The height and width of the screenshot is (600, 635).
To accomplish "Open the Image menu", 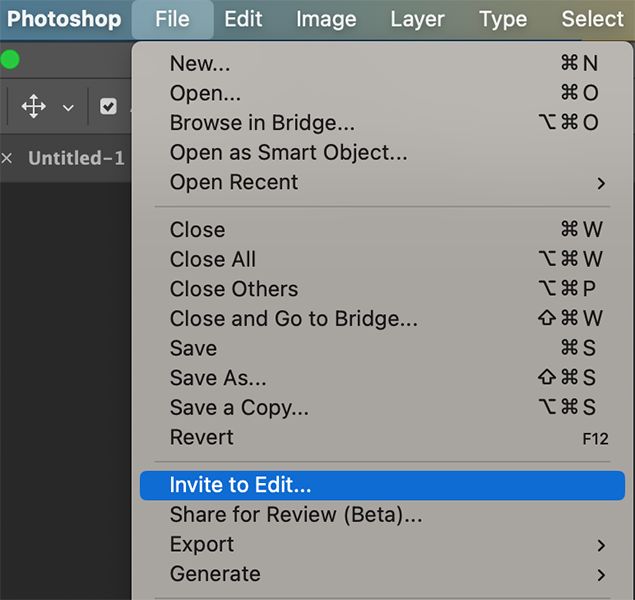I will pos(326,19).
